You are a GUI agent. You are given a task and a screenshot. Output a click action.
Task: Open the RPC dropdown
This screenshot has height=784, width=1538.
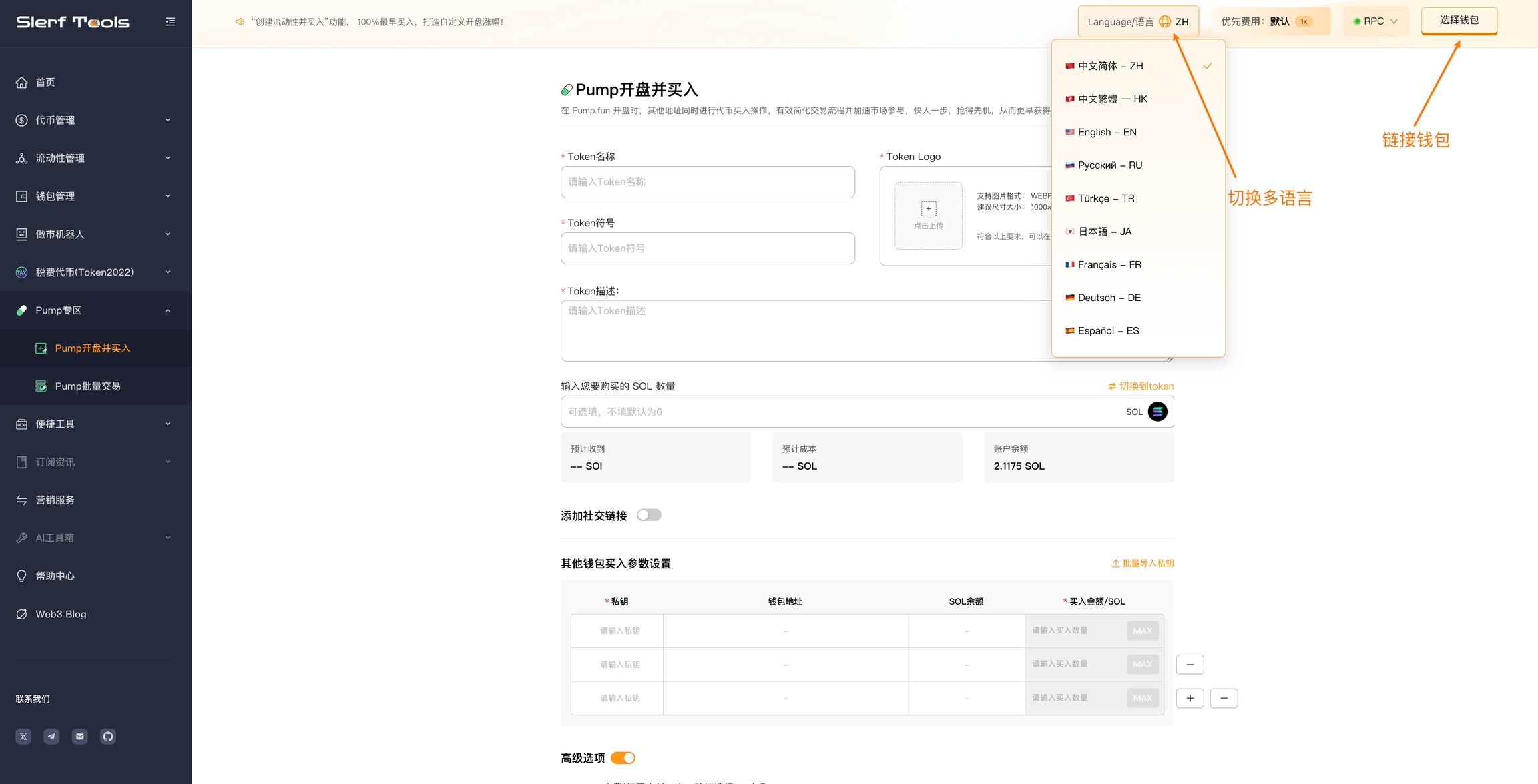(x=1375, y=21)
